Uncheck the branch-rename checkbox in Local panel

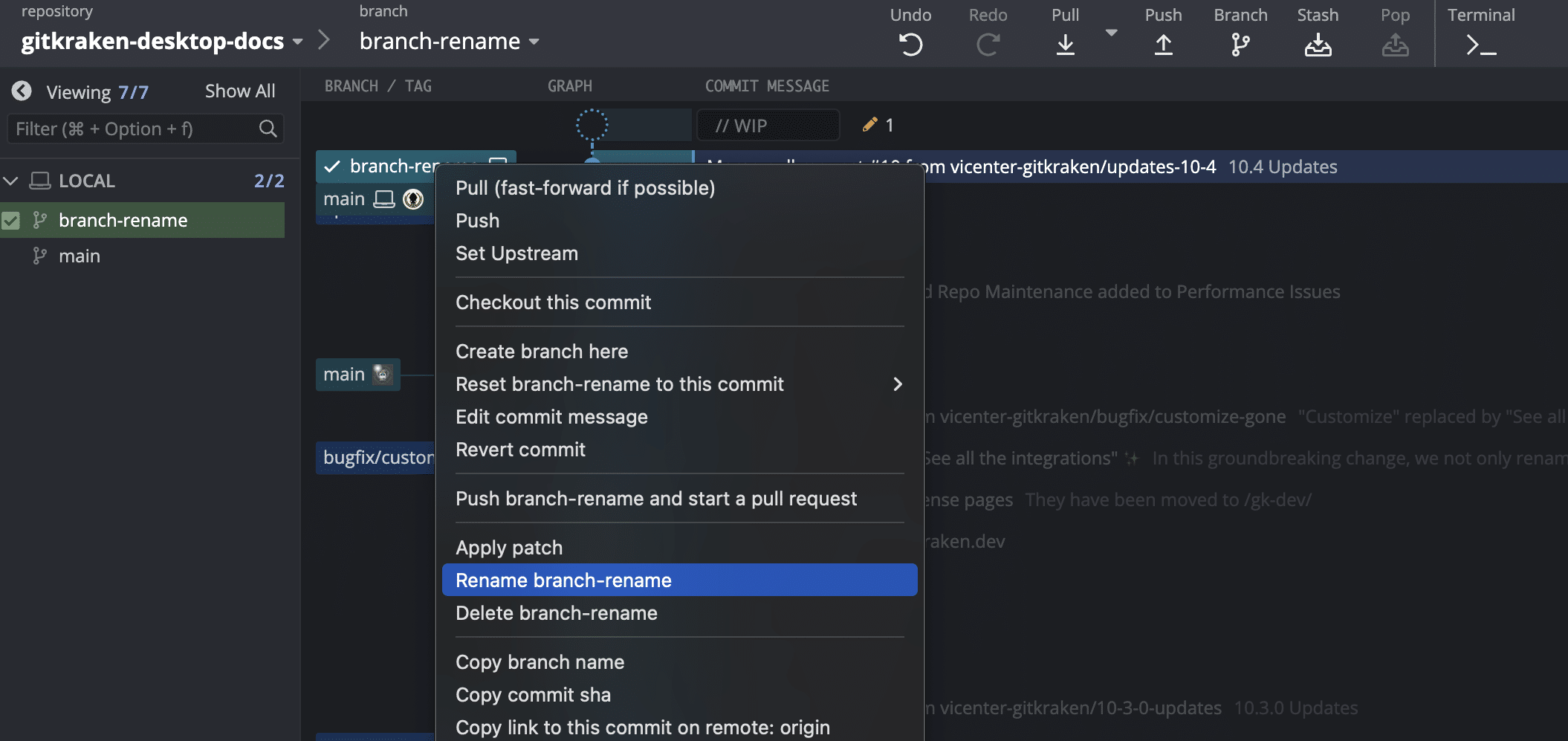coord(10,219)
